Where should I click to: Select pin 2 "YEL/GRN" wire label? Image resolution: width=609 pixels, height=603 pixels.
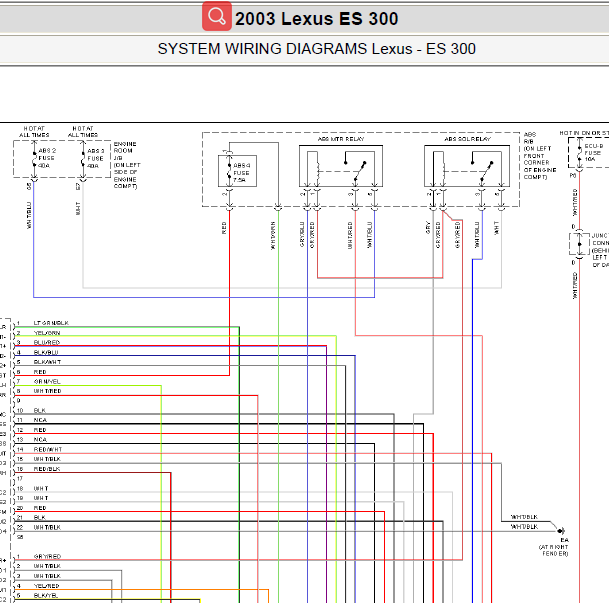tap(47, 333)
